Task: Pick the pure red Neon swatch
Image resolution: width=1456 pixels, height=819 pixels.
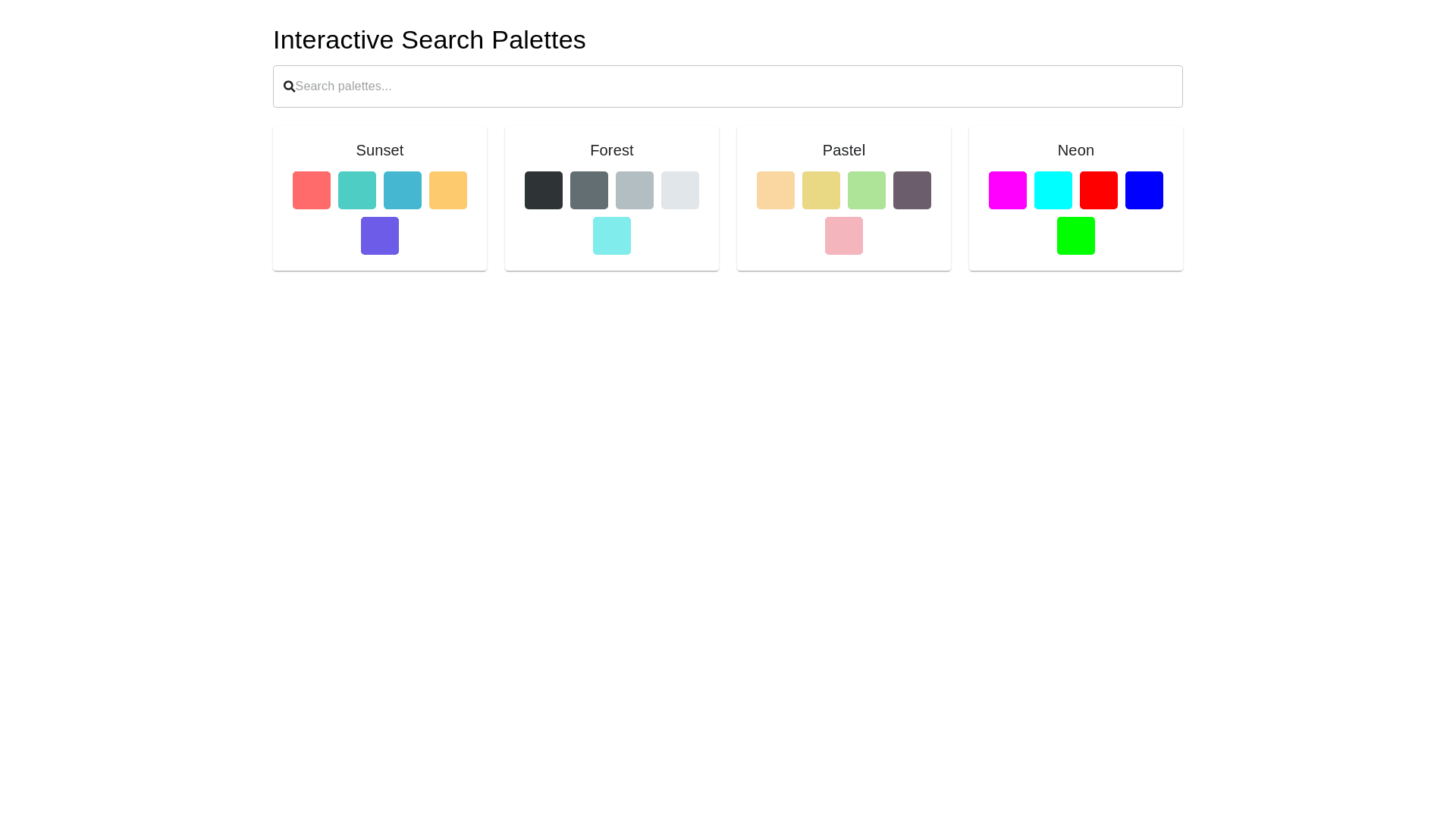Action: 1098,190
